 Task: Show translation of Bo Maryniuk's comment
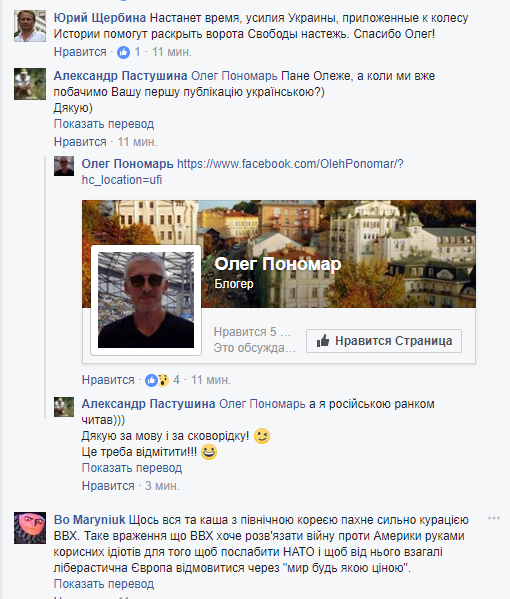pyautogui.click(x=104, y=584)
